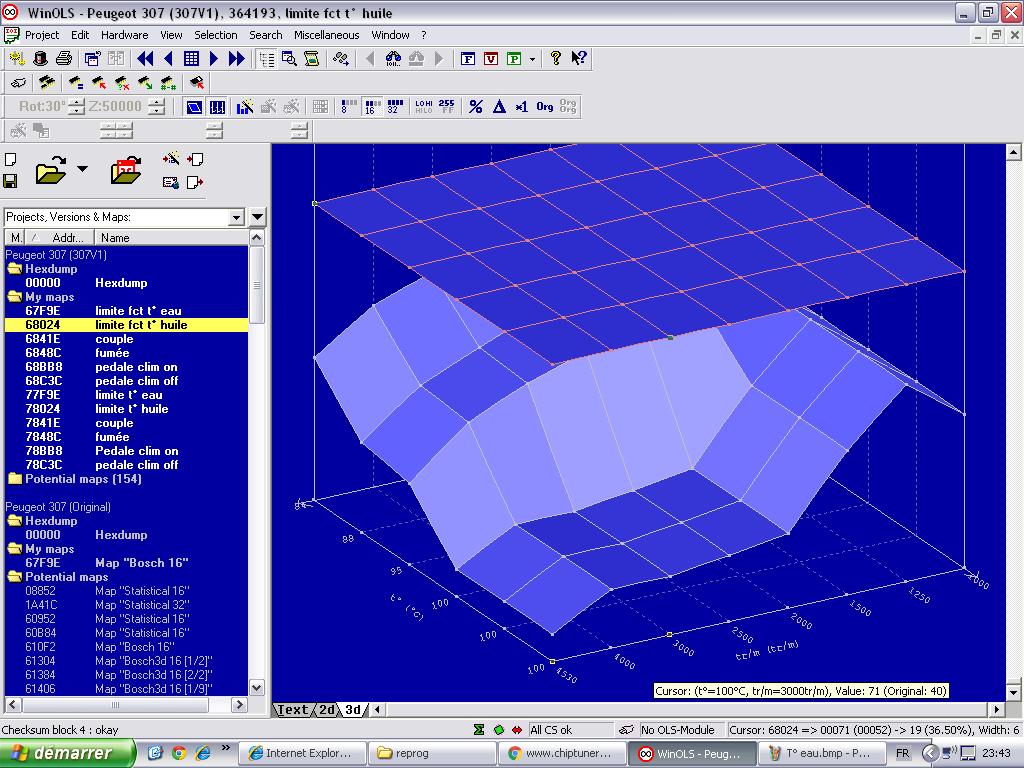Switch to the 2d view tab

pyautogui.click(x=327, y=710)
